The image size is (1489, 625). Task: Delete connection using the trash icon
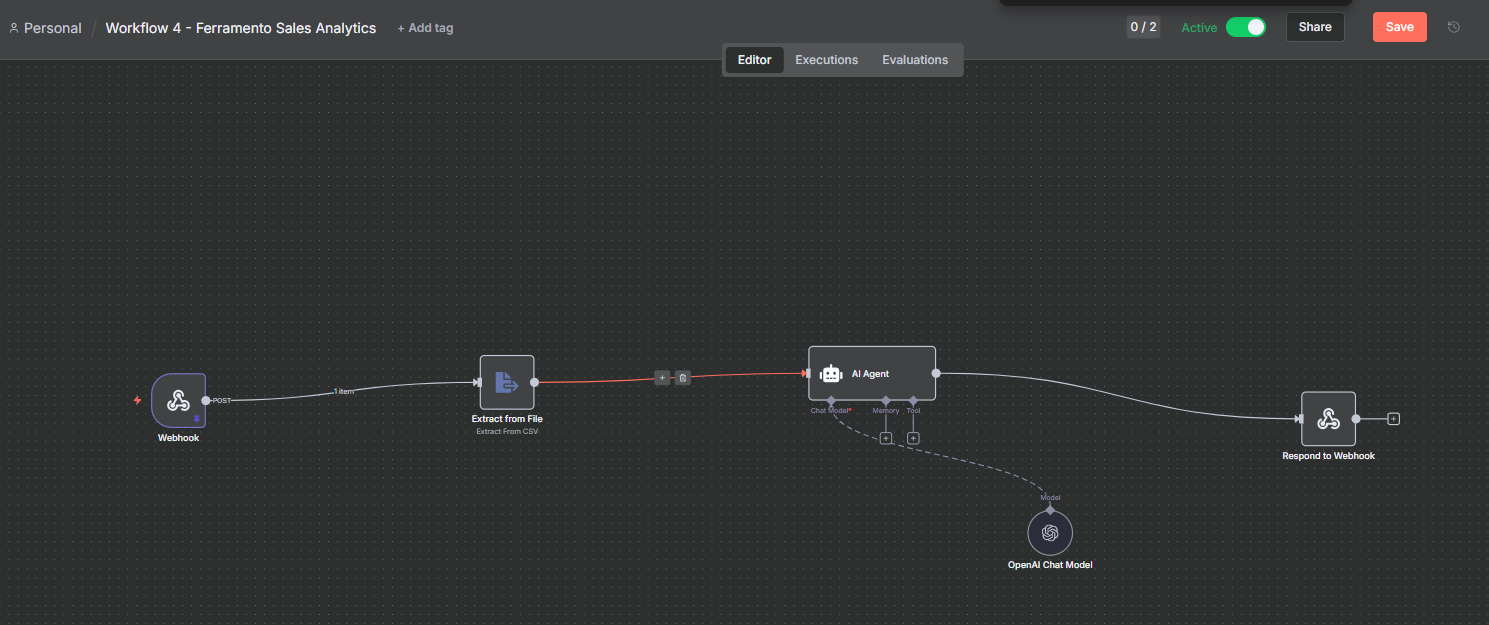click(x=683, y=378)
